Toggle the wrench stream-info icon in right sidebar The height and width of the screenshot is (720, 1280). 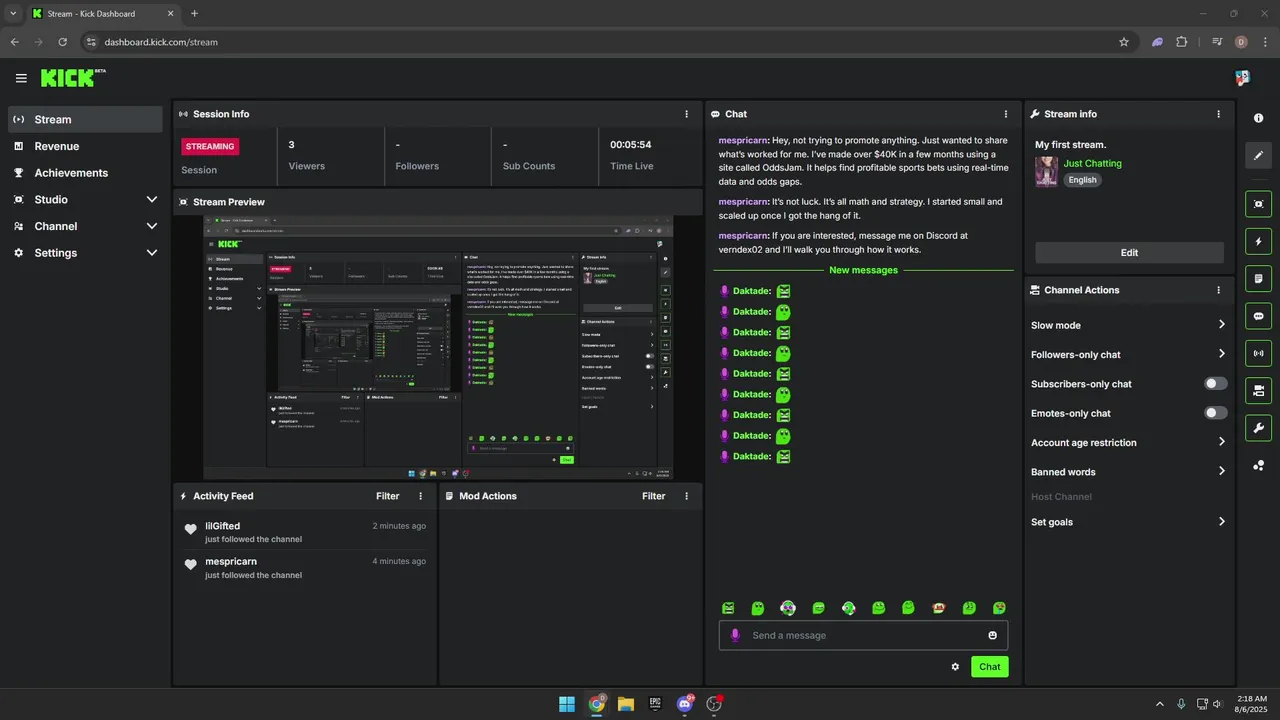1258,428
